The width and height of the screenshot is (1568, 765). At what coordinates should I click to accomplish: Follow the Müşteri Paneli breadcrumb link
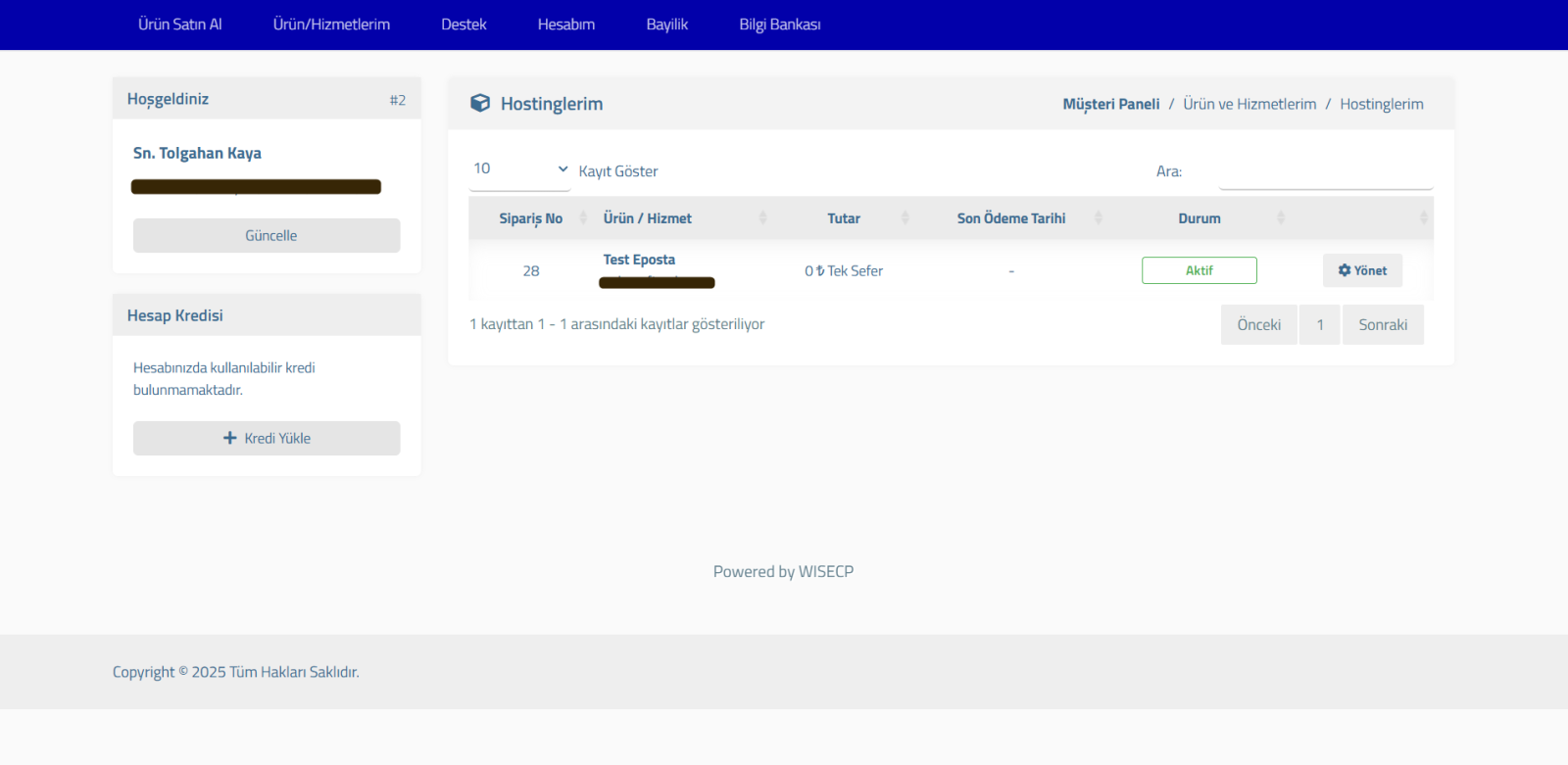1110,104
